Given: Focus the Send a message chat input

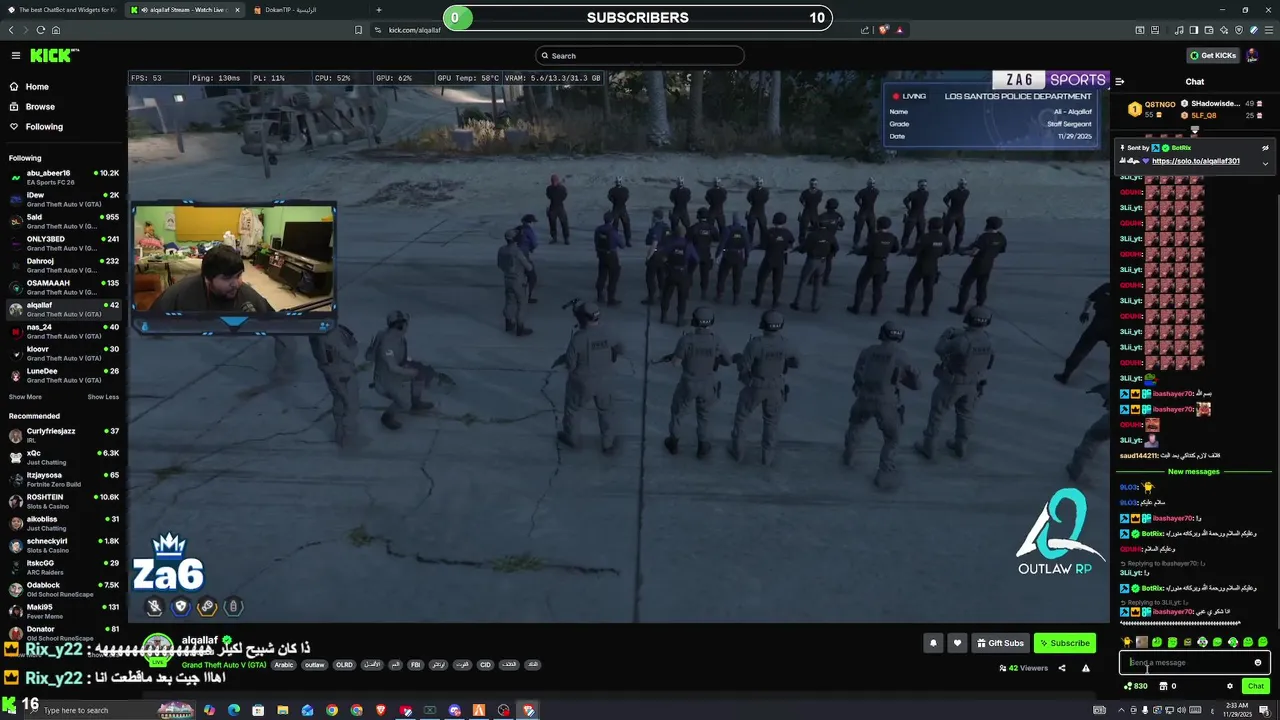Looking at the screenshot, I should [1194, 662].
